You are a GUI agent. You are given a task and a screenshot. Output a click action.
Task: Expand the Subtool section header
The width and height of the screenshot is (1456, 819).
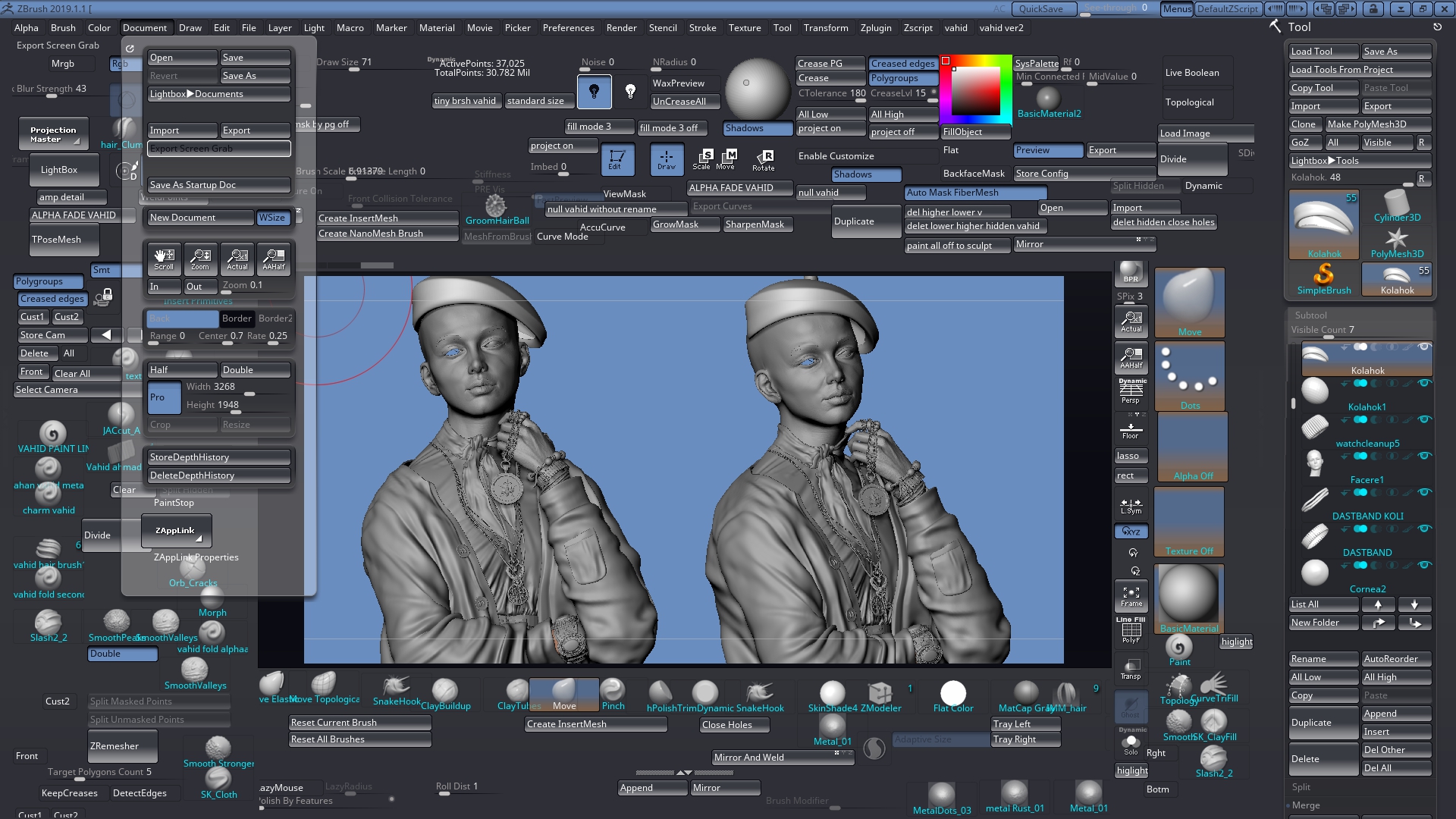click(1311, 315)
